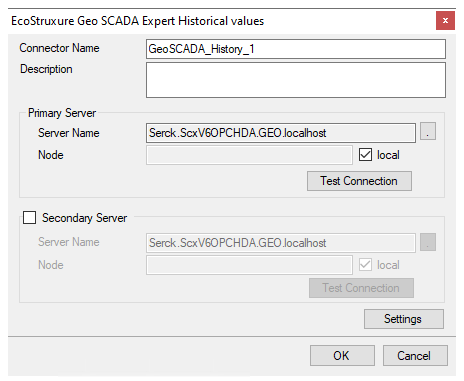Click the dialog title text
This screenshot has height=381, width=464.
[138, 21]
